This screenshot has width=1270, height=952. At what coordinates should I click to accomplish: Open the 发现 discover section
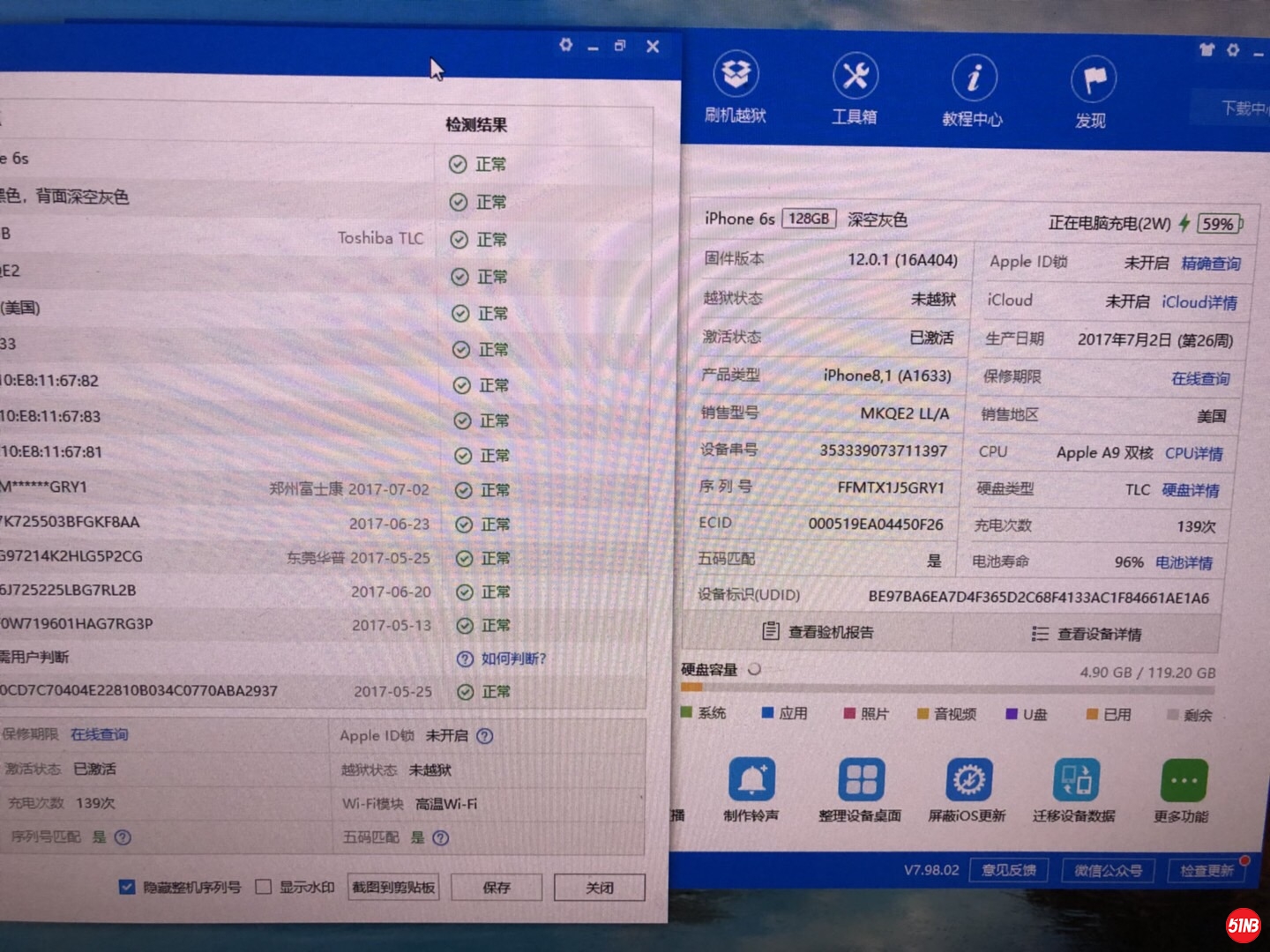click(x=1092, y=93)
